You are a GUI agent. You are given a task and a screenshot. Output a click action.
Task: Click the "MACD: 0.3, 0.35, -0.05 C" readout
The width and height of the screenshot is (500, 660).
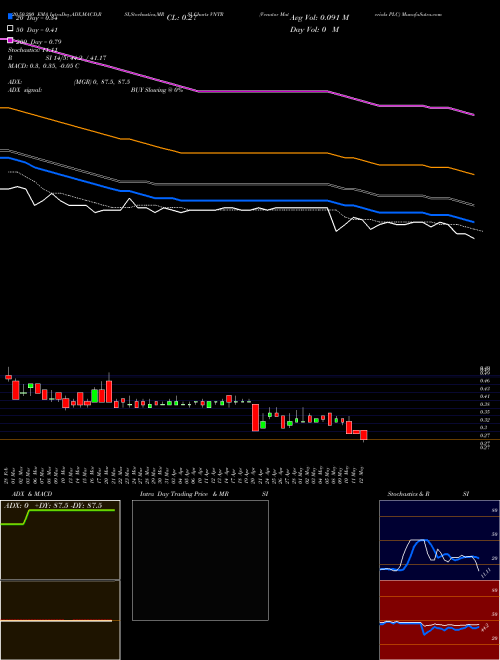(44, 66)
